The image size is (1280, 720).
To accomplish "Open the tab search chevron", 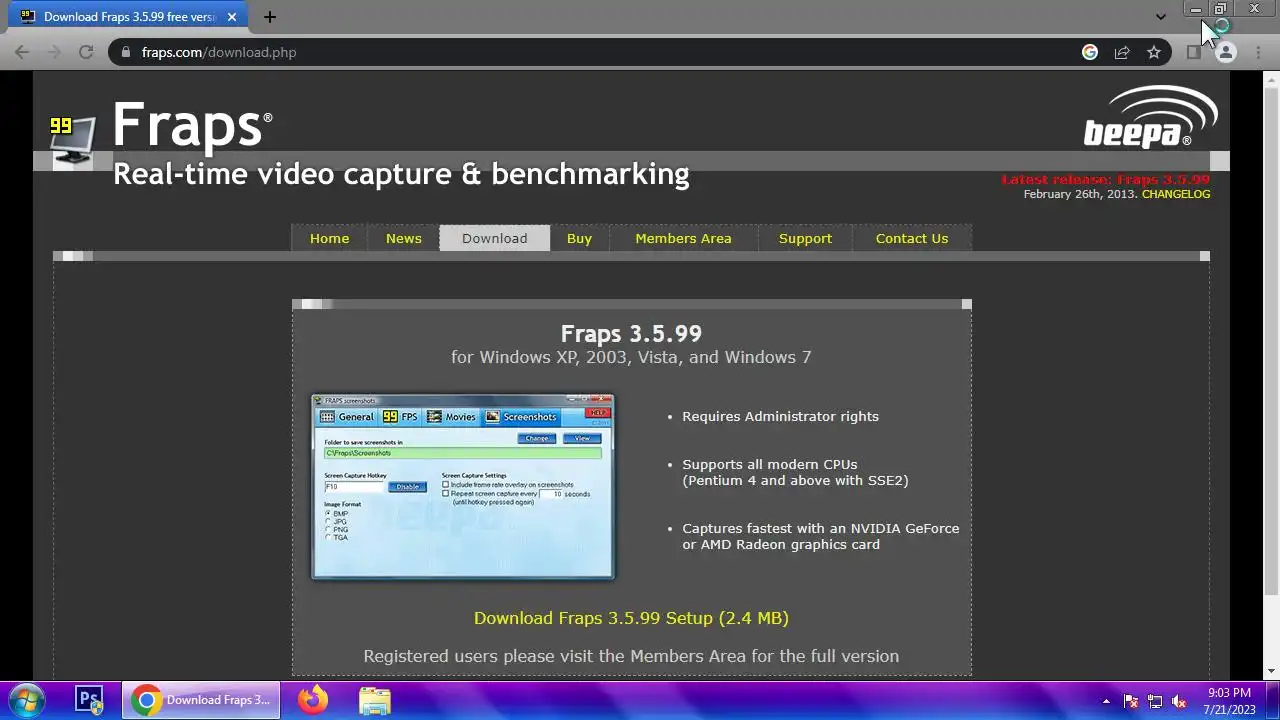I will (1160, 17).
